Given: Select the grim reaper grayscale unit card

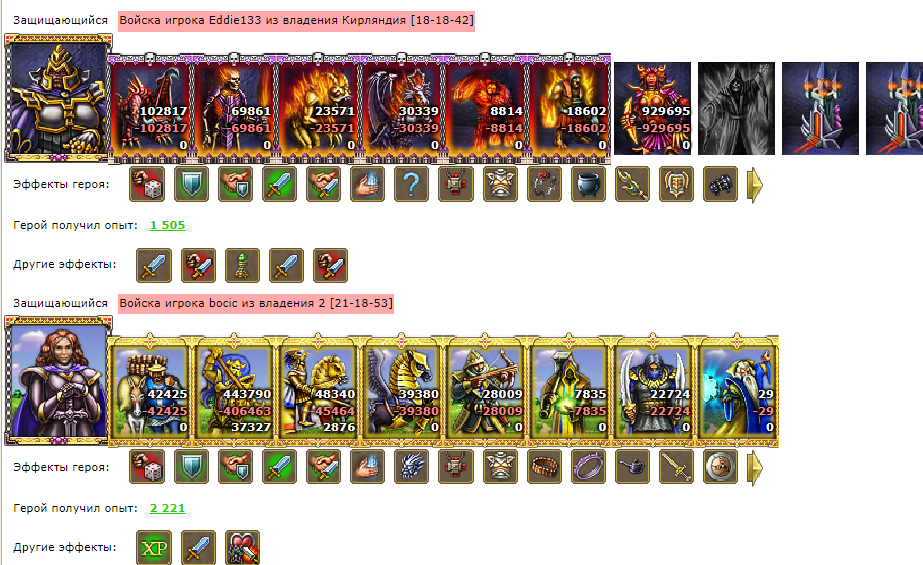Looking at the screenshot, I should [x=736, y=108].
